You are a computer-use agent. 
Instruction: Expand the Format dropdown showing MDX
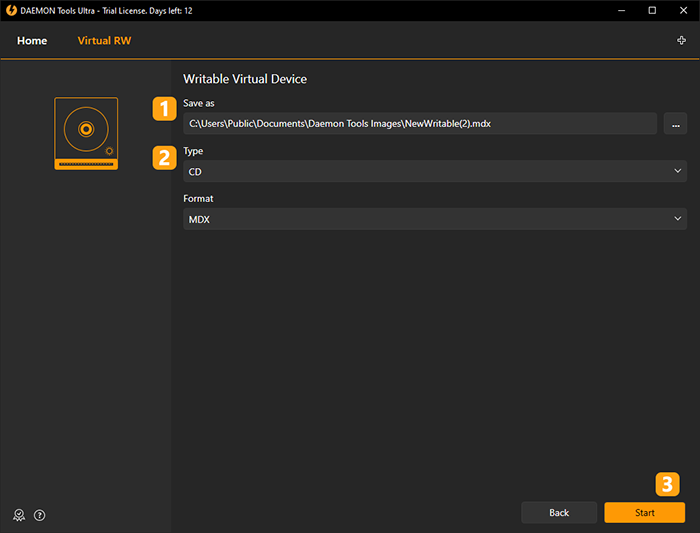pos(435,219)
